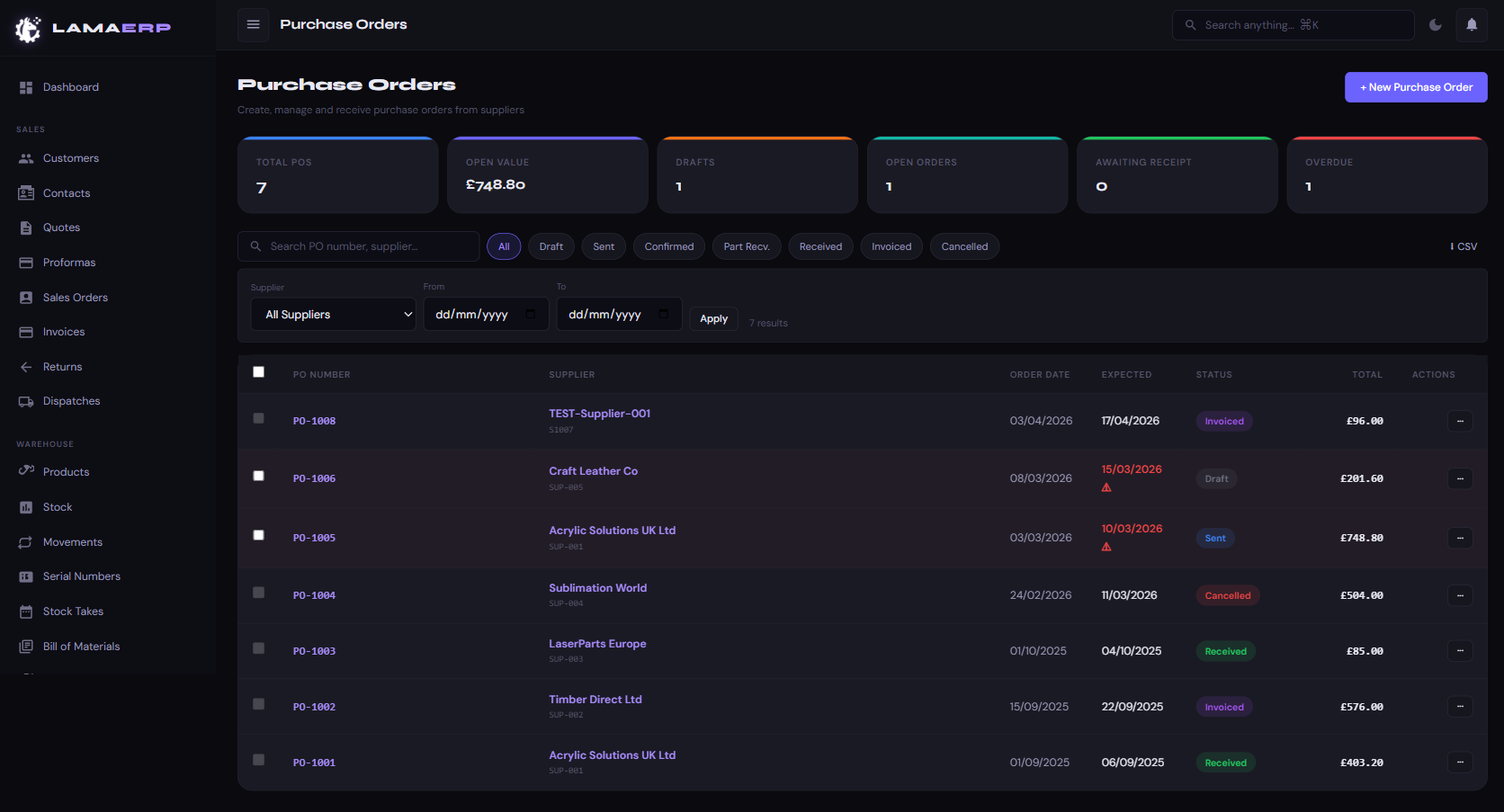This screenshot has height=812, width=1504.
Task: Toggle dark mode moon icon
Action: [1435, 25]
